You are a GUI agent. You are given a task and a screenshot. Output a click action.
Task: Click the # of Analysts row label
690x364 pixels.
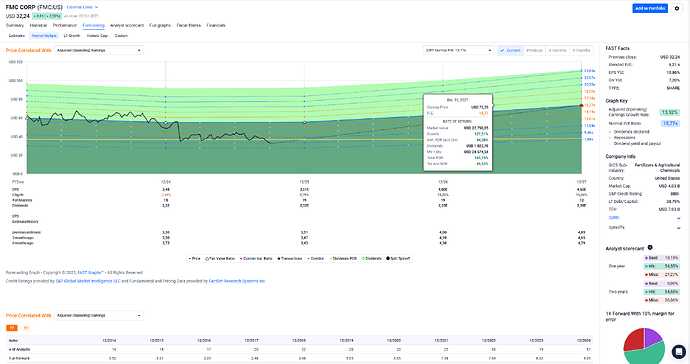tap(19, 349)
